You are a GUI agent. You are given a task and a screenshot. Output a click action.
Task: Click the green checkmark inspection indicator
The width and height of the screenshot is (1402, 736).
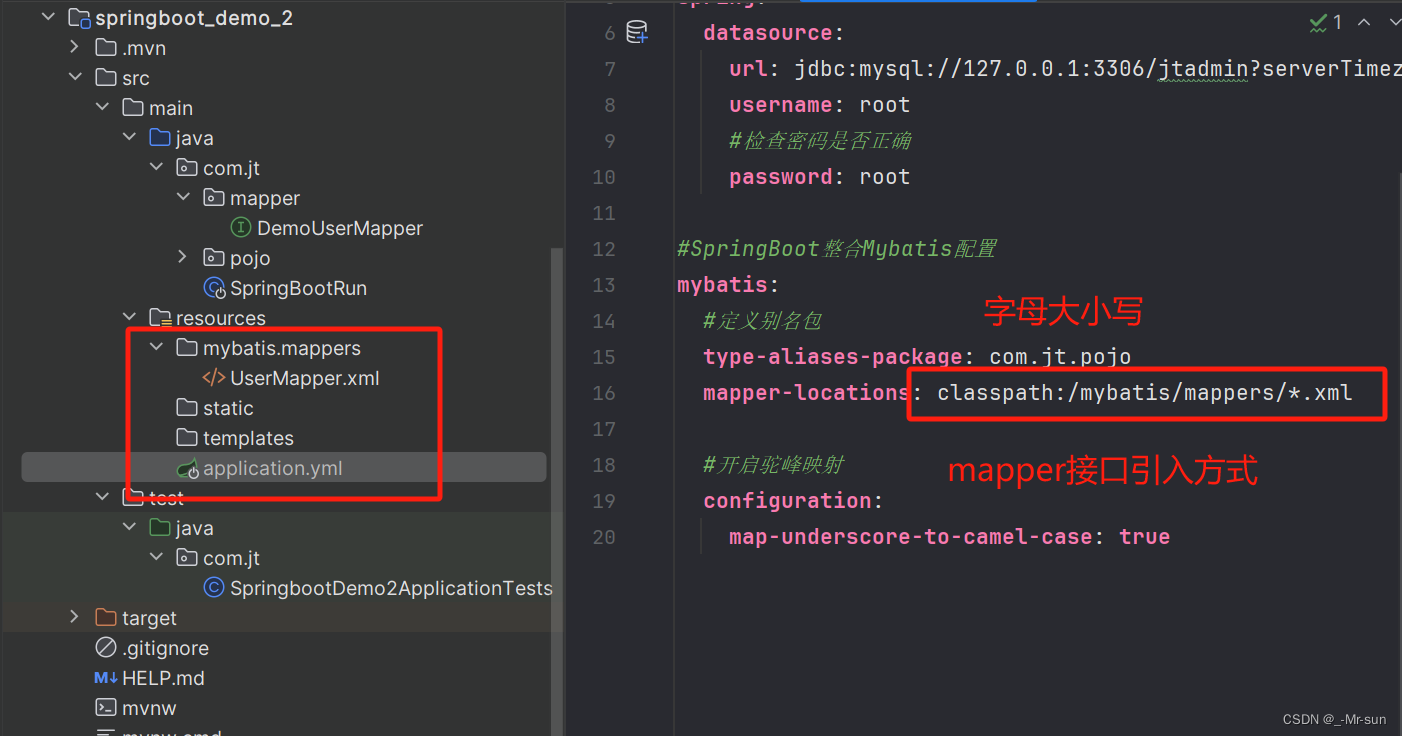pos(1318,22)
